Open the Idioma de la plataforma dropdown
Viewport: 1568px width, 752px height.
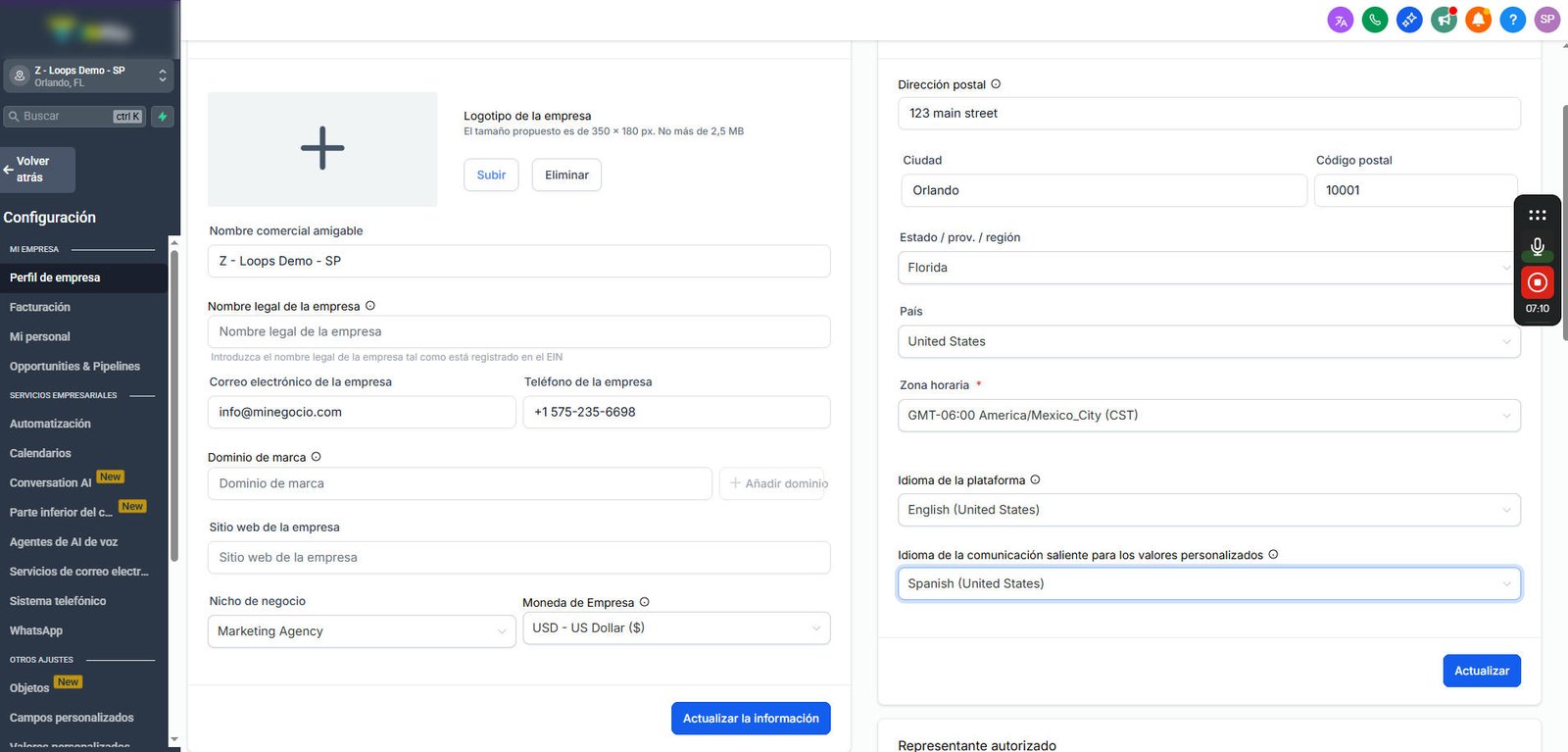pos(1208,510)
